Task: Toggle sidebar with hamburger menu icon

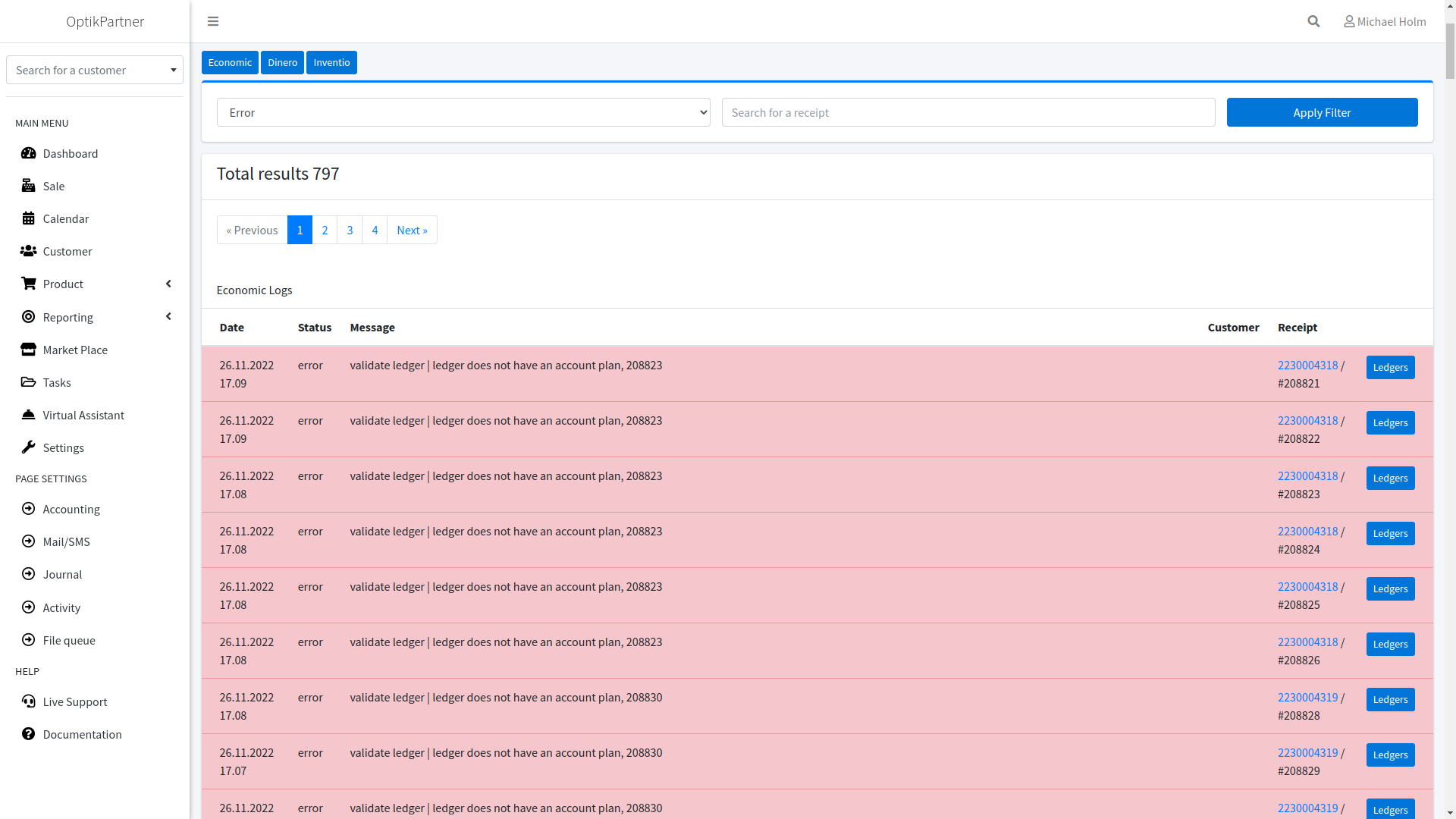Action: pos(213,21)
